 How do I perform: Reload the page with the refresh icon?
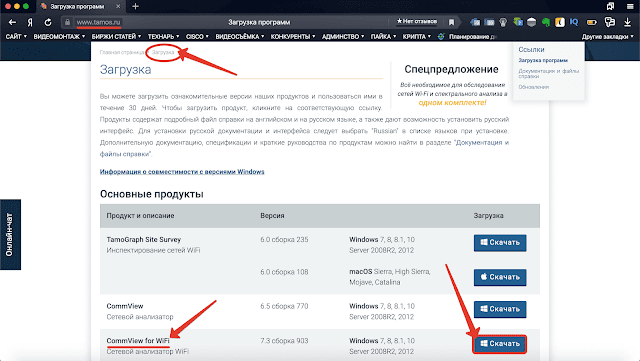click(48, 22)
